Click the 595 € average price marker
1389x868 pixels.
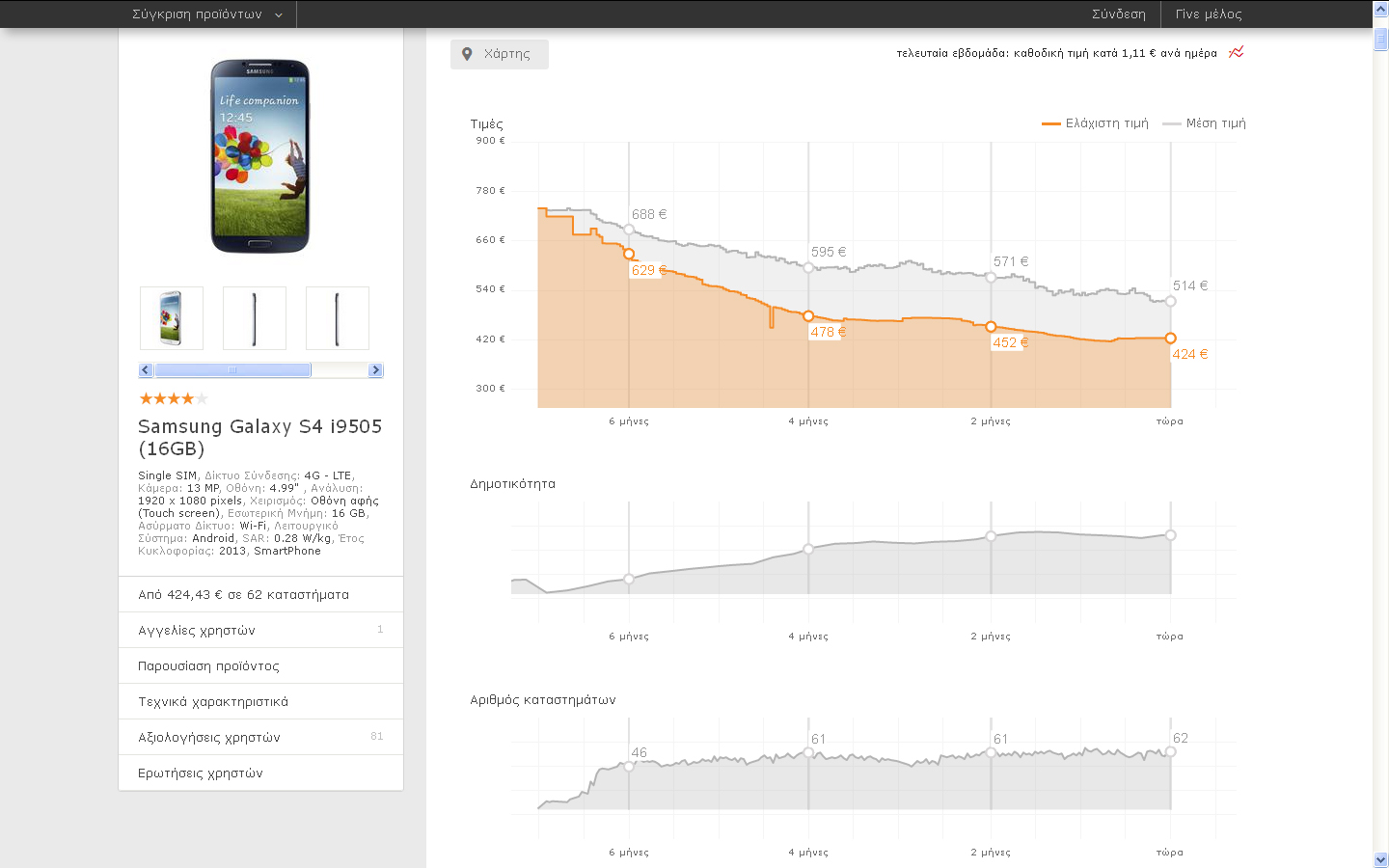pyautogui.click(x=808, y=267)
